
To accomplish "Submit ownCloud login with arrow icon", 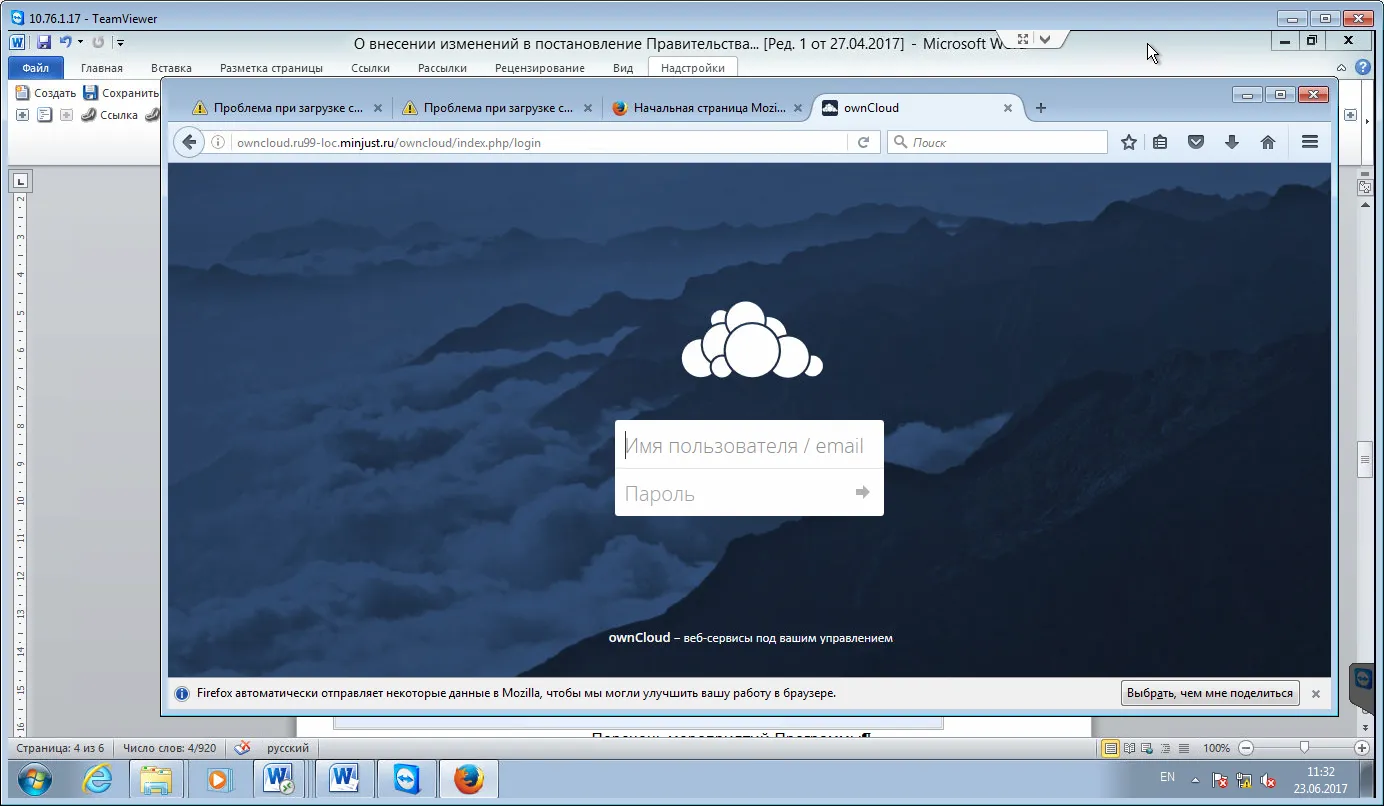I will 863,492.
